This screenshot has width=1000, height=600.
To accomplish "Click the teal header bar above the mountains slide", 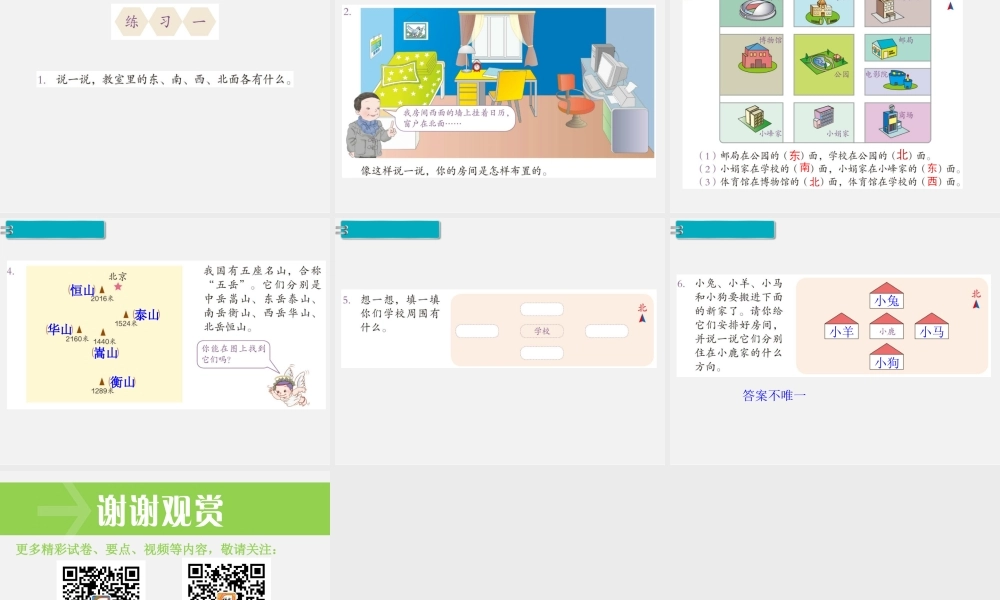I will click(x=55, y=229).
